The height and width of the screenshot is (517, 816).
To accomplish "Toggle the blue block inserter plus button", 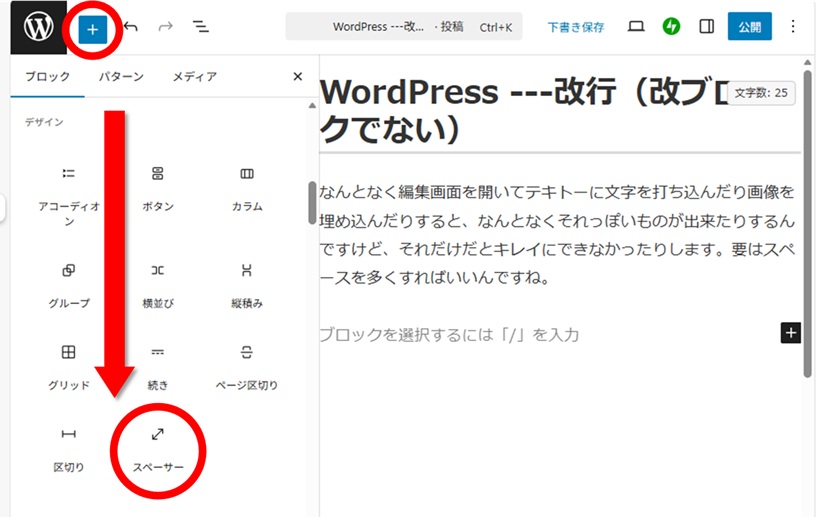I will (92, 29).
